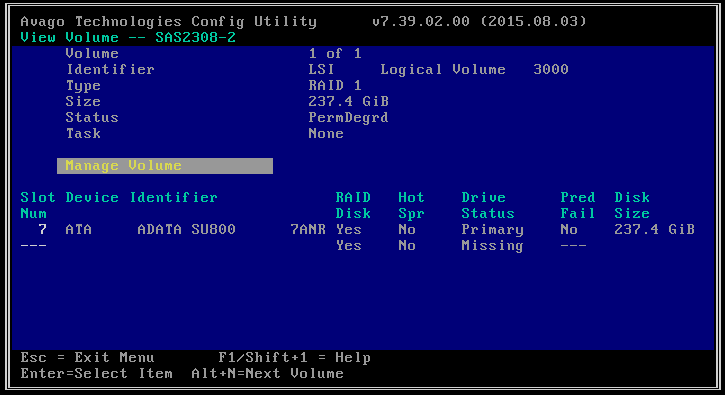Click the F1/Shift+1 = Help hint

pos(294,358)
